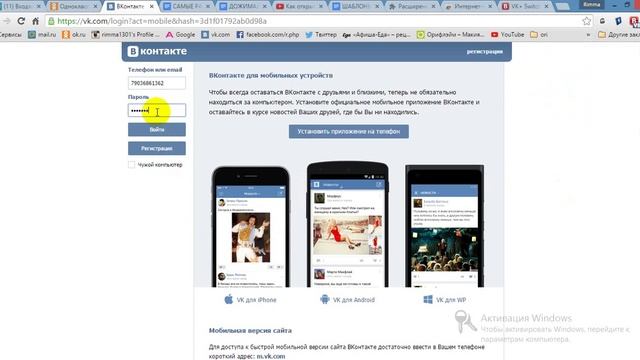Viewport: 640px width, 360px height.
Task: Switch to the Интернет tab
Action: pyautogui.click(x=468, y=7)
